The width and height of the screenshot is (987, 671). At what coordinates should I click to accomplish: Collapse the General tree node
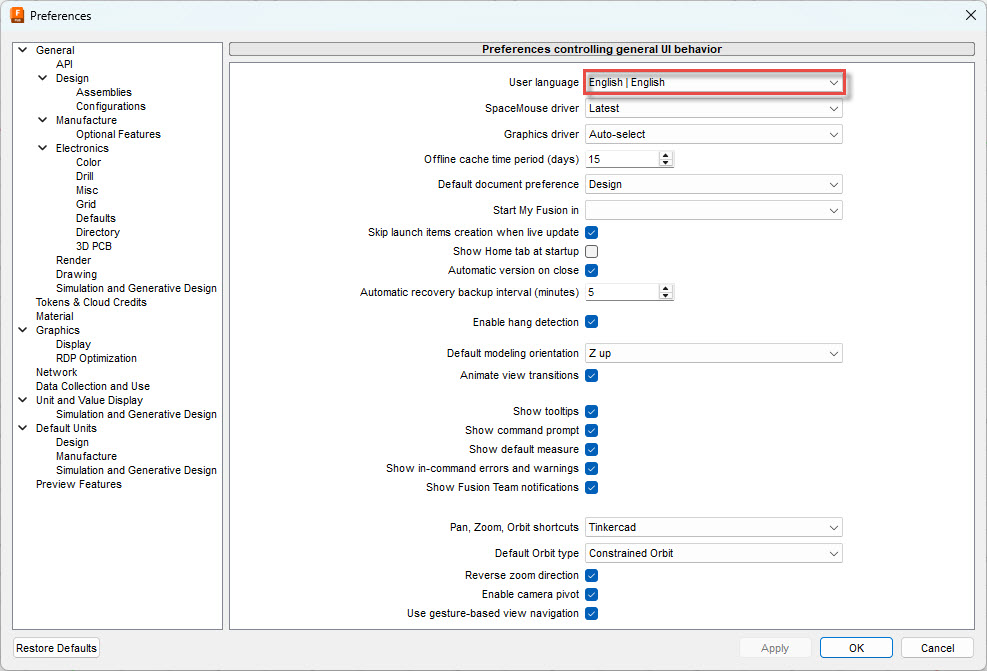23,50
